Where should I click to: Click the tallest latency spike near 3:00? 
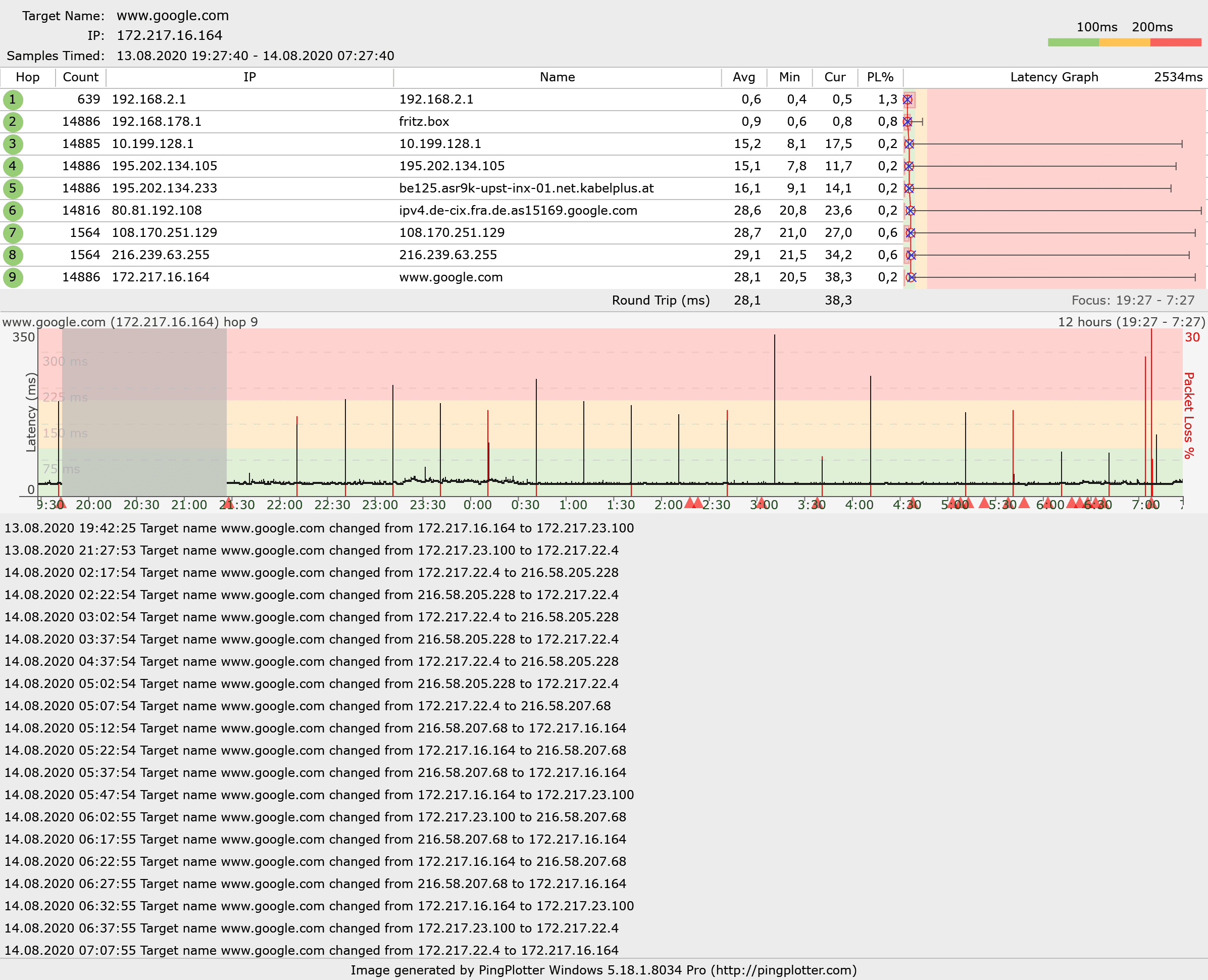pyautogui.click(x=775, y=409)
